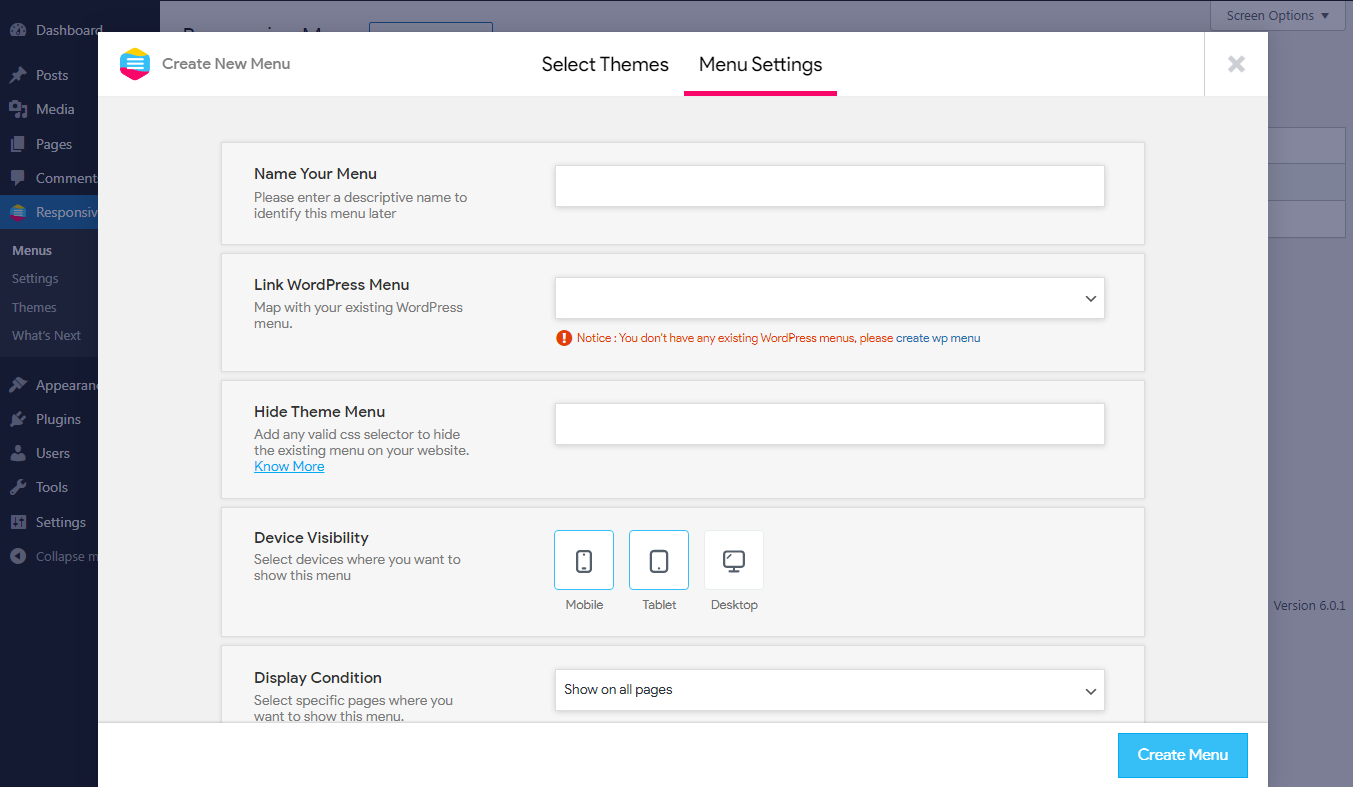1353x788 pixels.
Task: Open Plugins via its plug icon
Action: click(18, 419)
